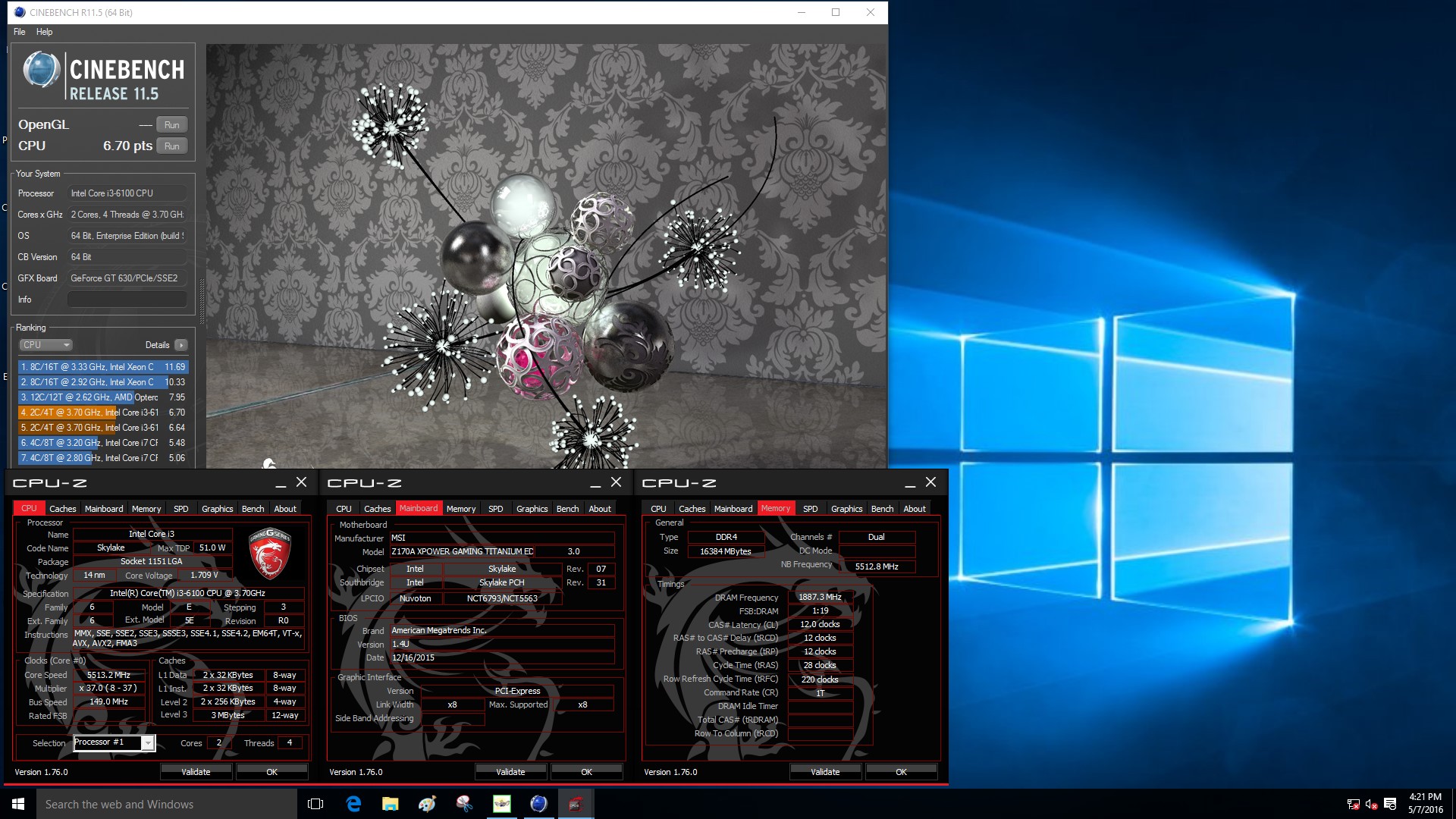Switch to CPU tab in Mainboard CPU-Z window
The height and width of the screenshot is (819, 1456).
point(344,509)
